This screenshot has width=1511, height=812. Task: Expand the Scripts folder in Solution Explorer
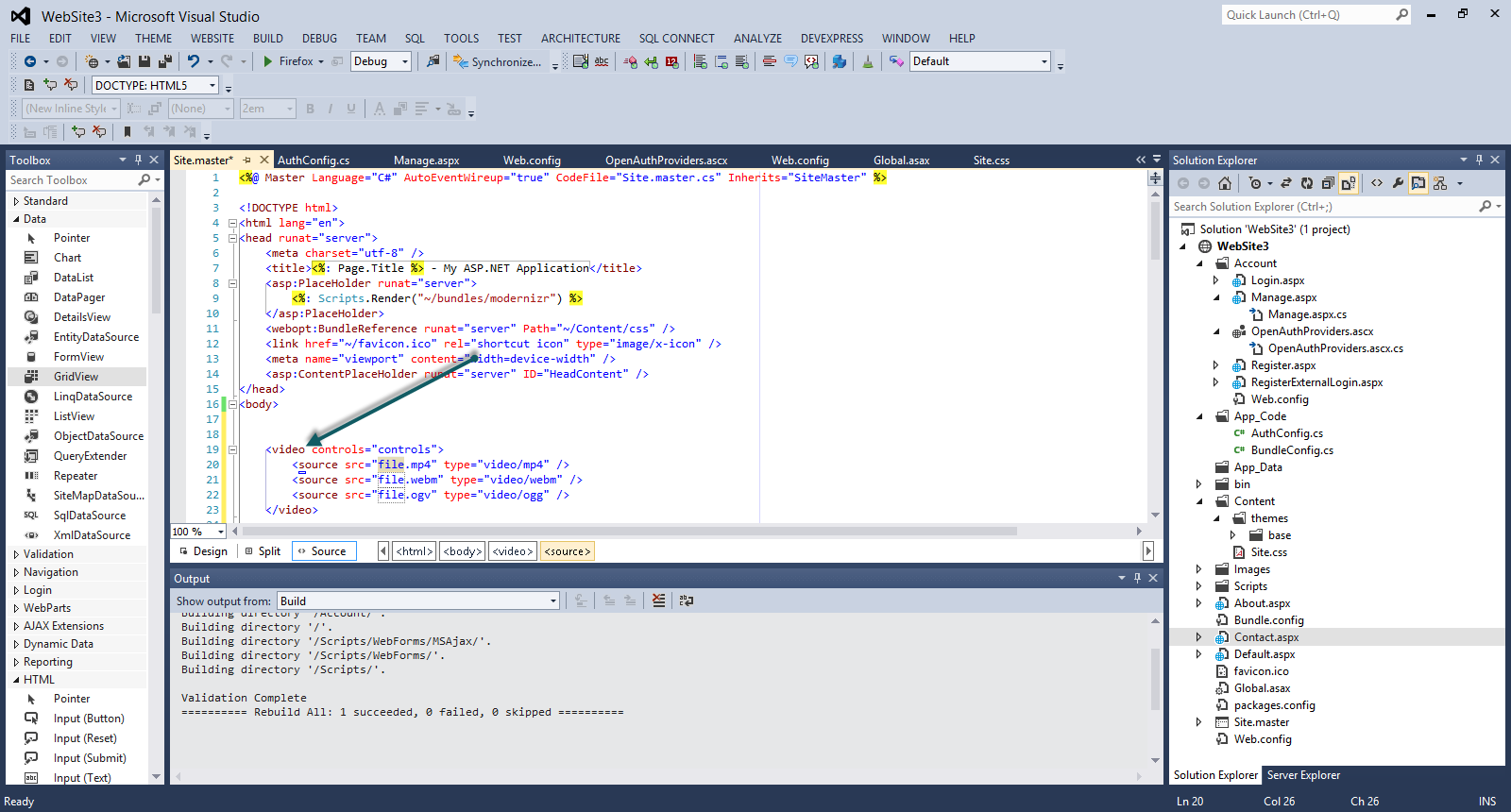point(1198,586)
